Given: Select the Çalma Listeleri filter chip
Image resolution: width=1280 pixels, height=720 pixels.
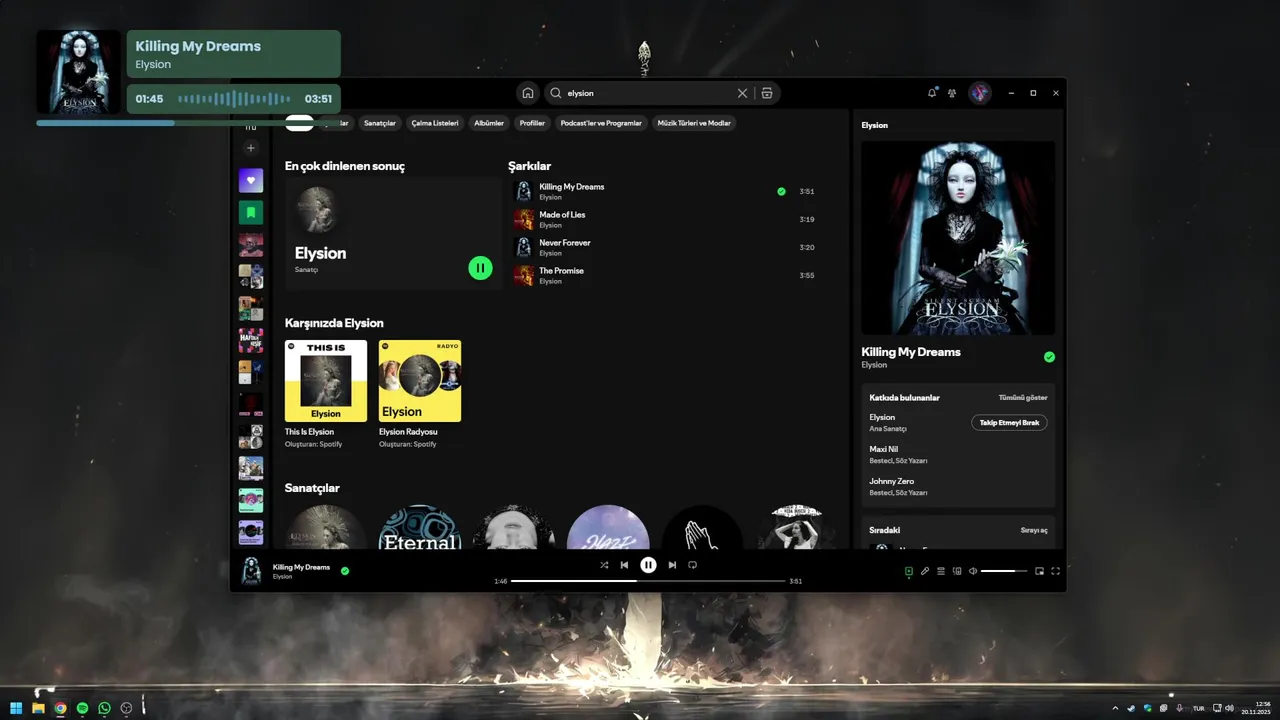Looking at the screenshot, I should (x=435, y=123).
